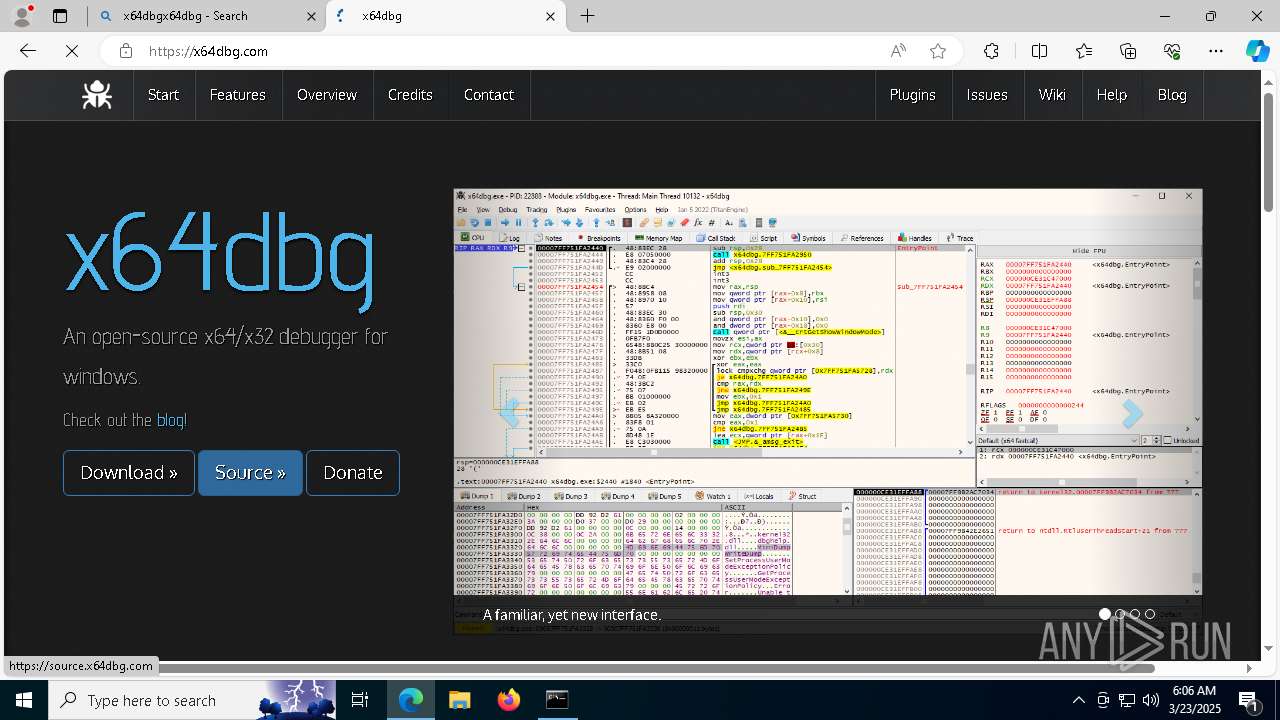
Task: Show the next carousel slide
Action: 1132,412
